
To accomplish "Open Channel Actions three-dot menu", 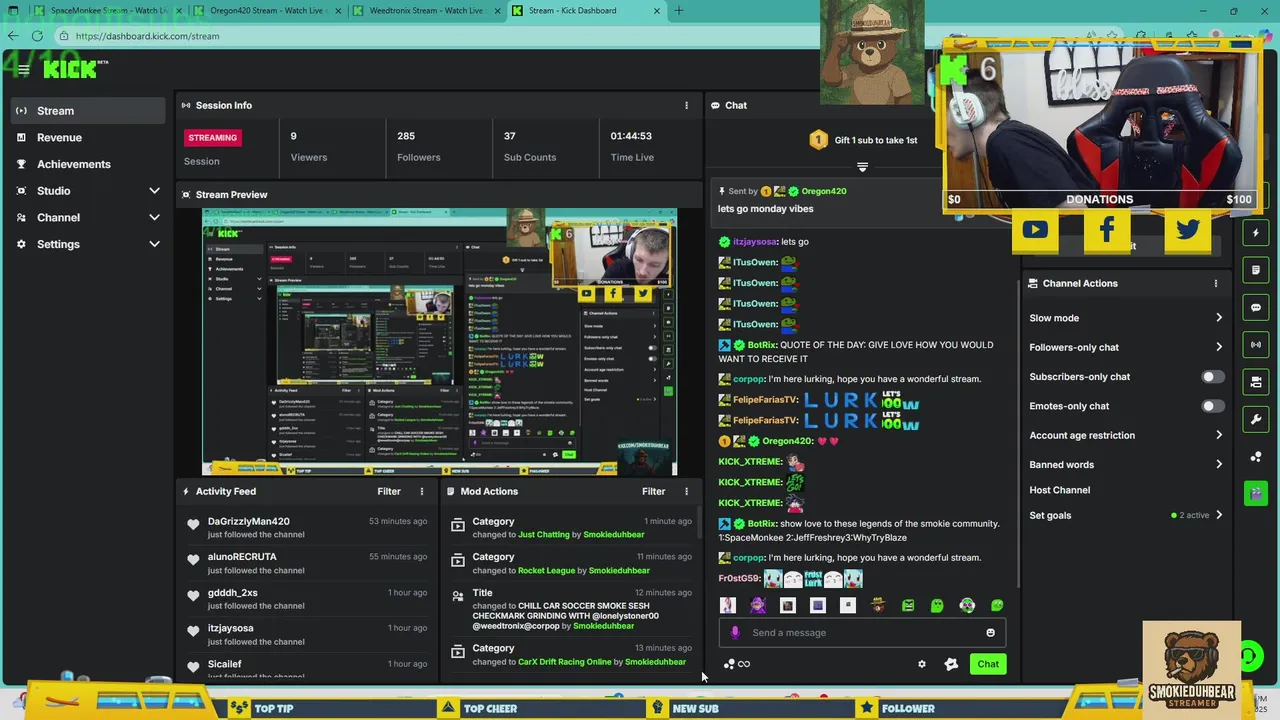I will click(1216, 283).
